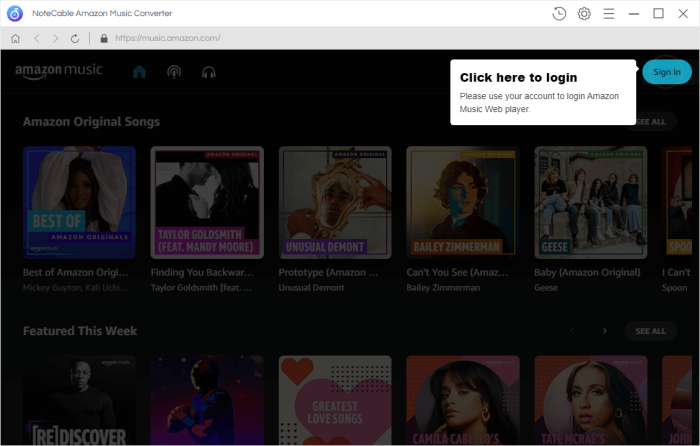Show next Featured This Week items
This screenshot has height=446, width=700.
point(604,331)
